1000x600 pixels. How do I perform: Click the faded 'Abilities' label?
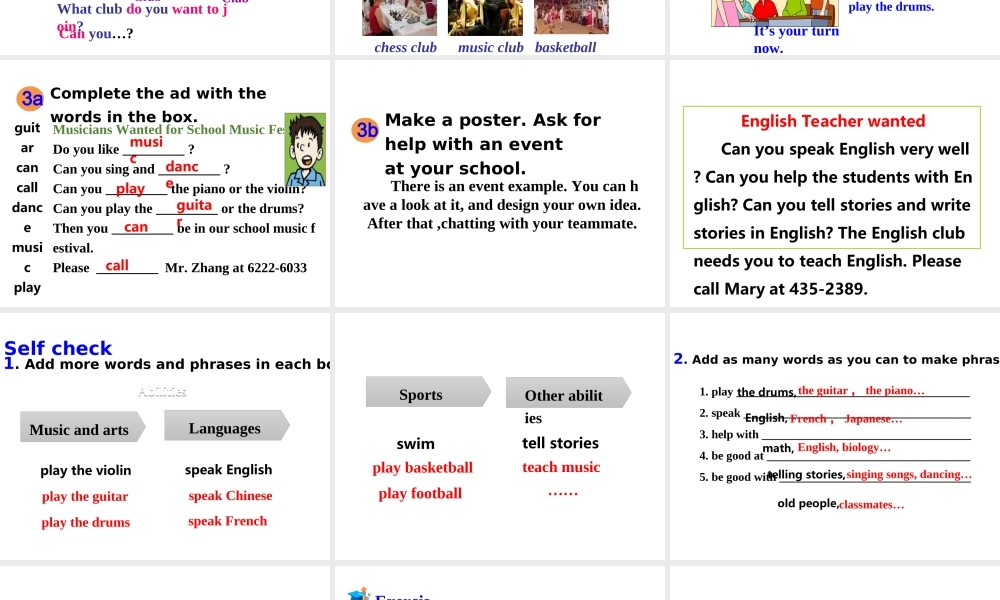(162, 392)
